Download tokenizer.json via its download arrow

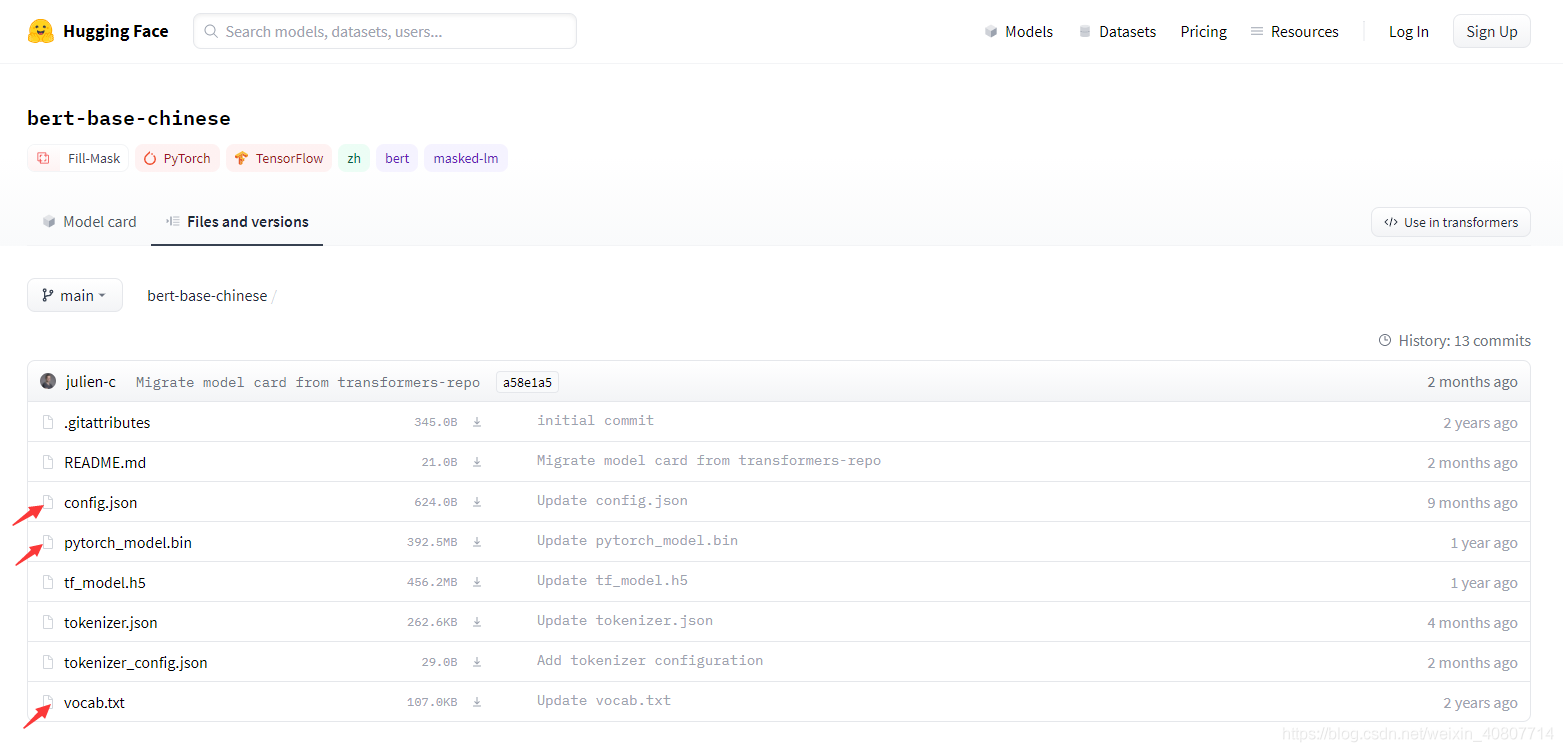(x=477, y=622)
